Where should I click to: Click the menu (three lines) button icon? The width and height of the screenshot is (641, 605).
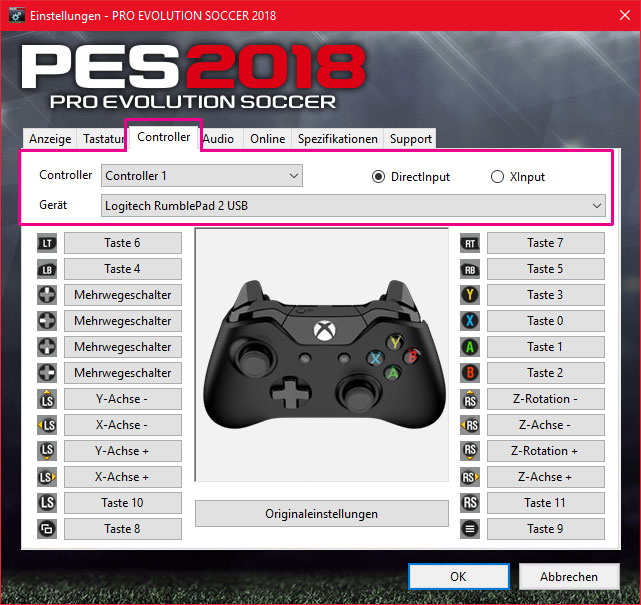(x=470, y=529)
